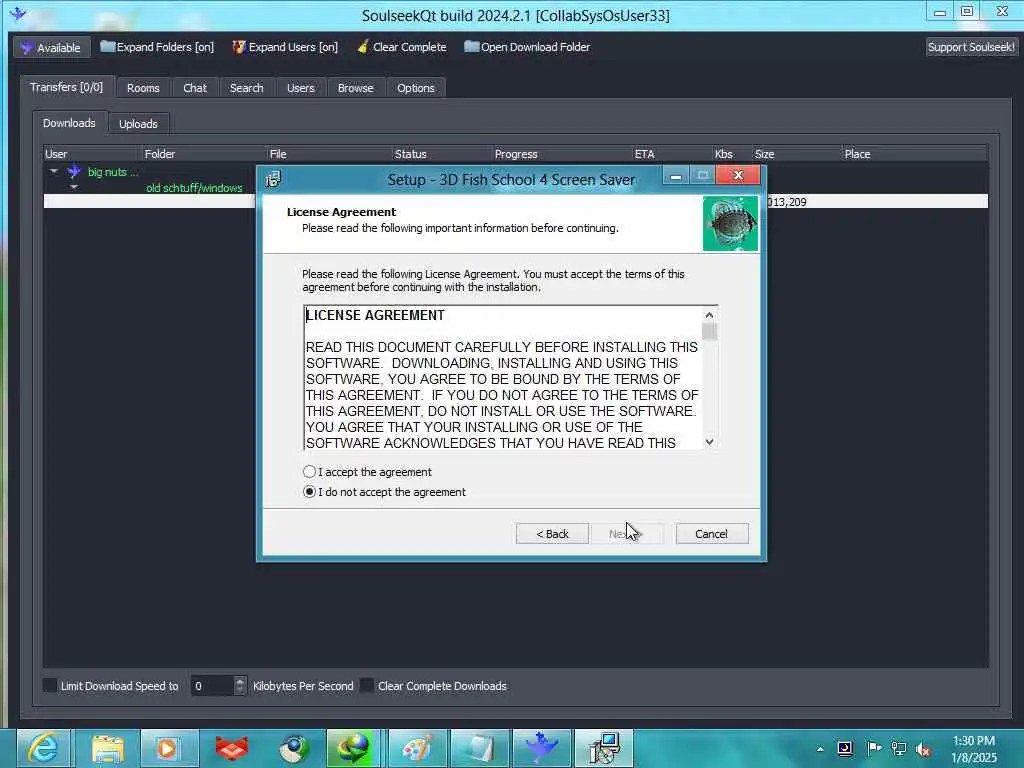This screenshot has width=1024, height=768.
Task: Open the Search tab
Action: tap(246, 88)
